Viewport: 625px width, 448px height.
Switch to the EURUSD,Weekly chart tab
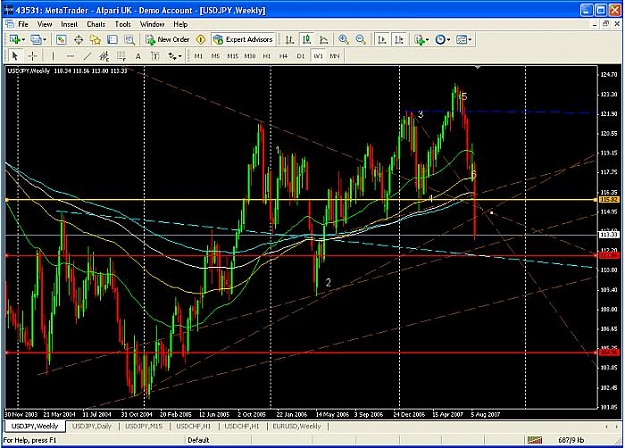297,426
